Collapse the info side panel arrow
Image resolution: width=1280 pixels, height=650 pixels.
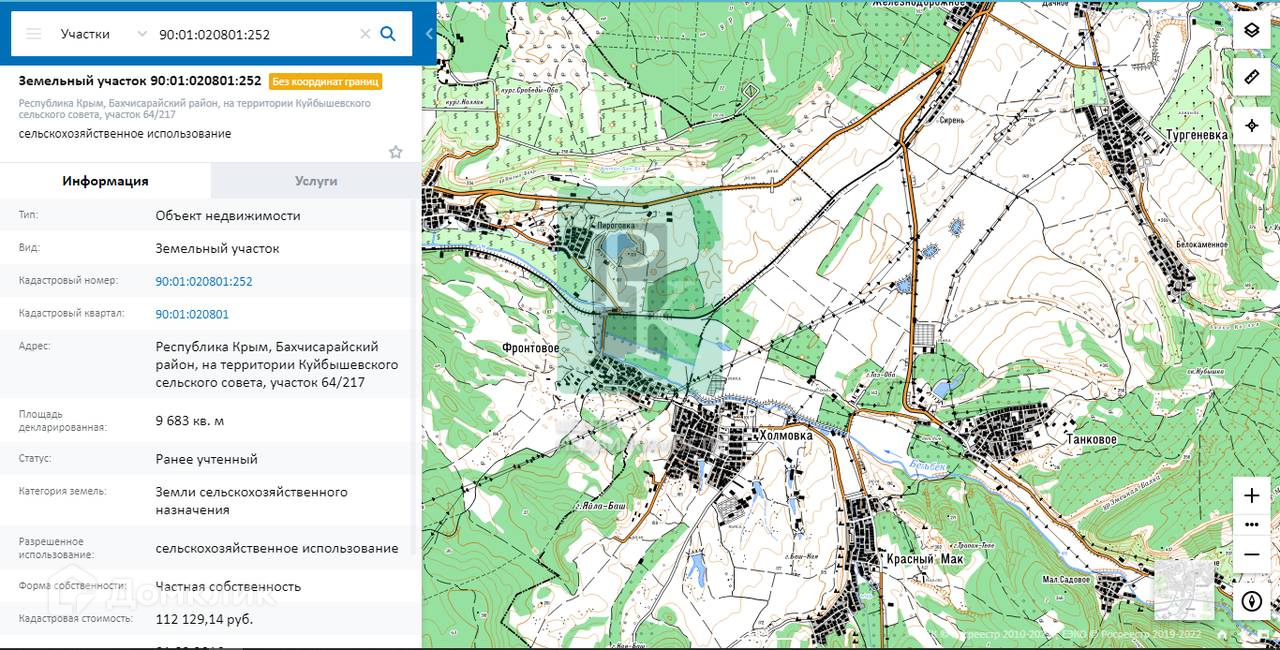coord(428,33)
